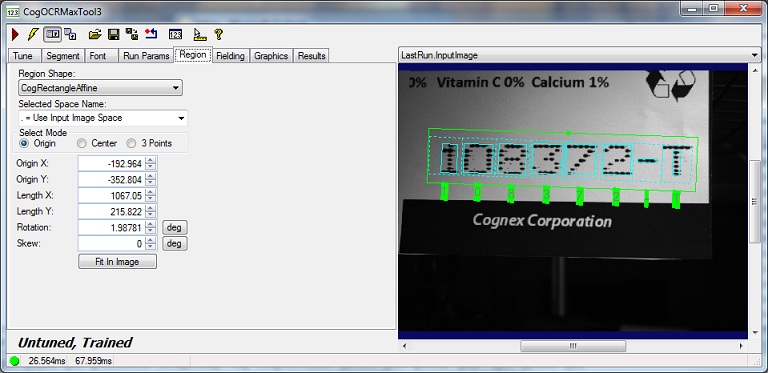Select the Region tab
The image size is (768, 373).
[x=193, y=55]
